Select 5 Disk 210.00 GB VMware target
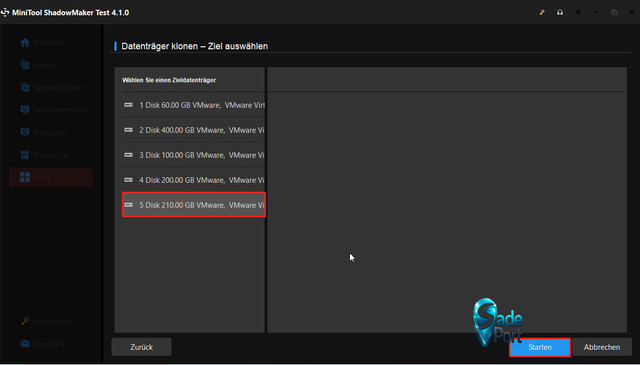Viewport: 640px width, 365px height. [x=194, y=205]
